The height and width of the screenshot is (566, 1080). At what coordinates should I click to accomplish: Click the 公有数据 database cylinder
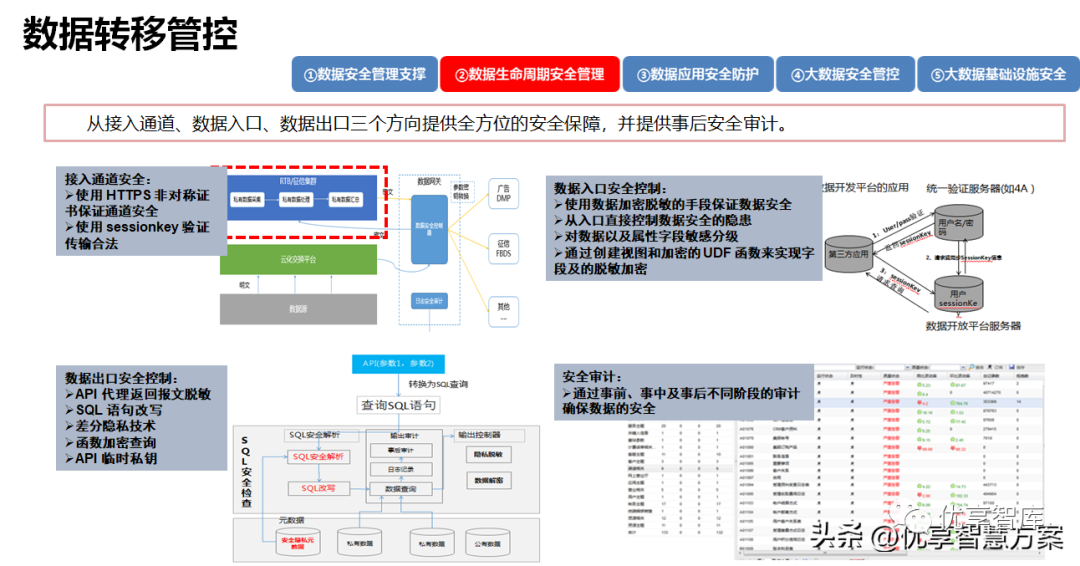pos(488,543)
